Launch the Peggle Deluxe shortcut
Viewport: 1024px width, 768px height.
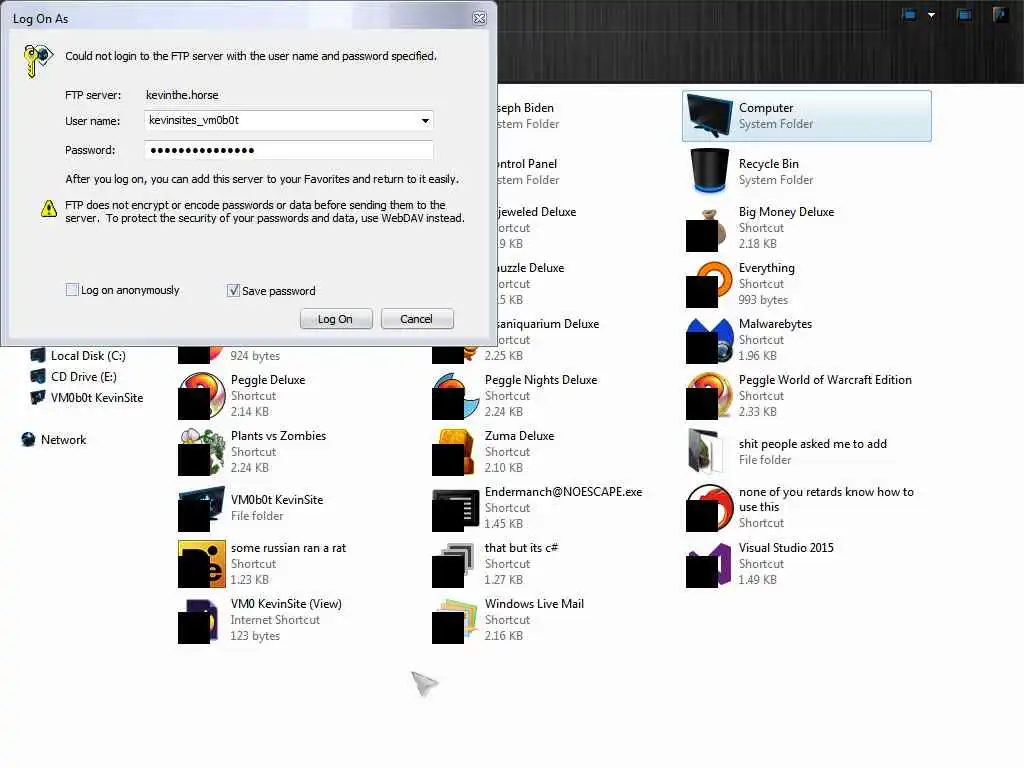201,396
